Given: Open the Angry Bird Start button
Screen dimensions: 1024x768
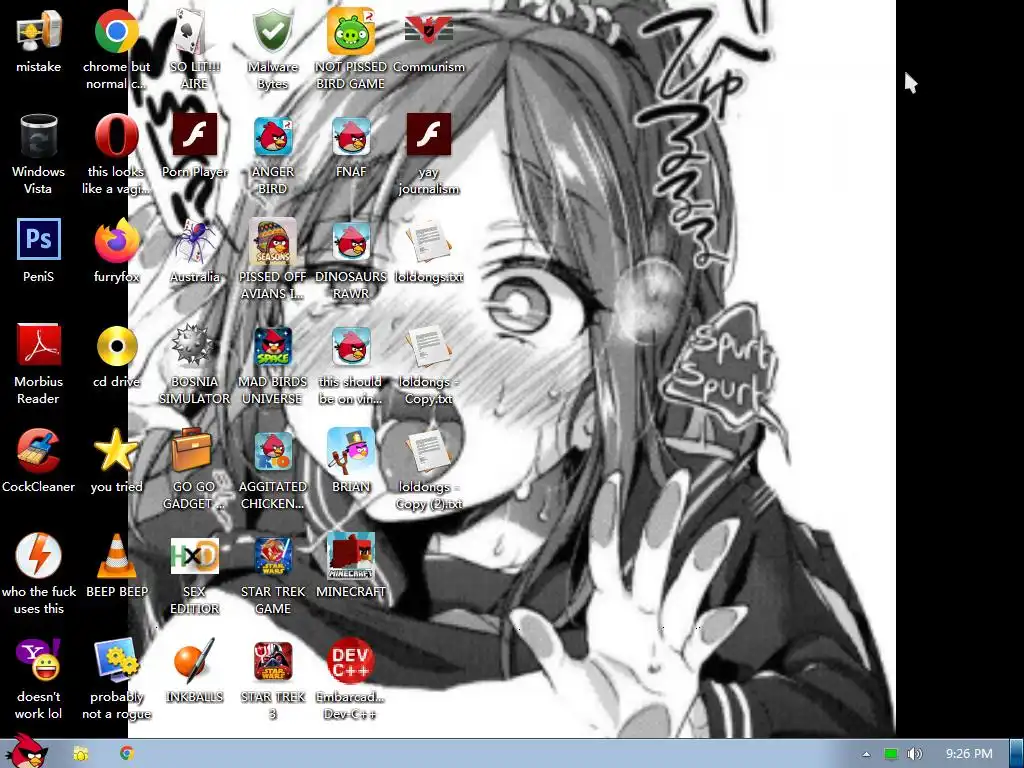Looking at the screenshot, I should [25, 752].
